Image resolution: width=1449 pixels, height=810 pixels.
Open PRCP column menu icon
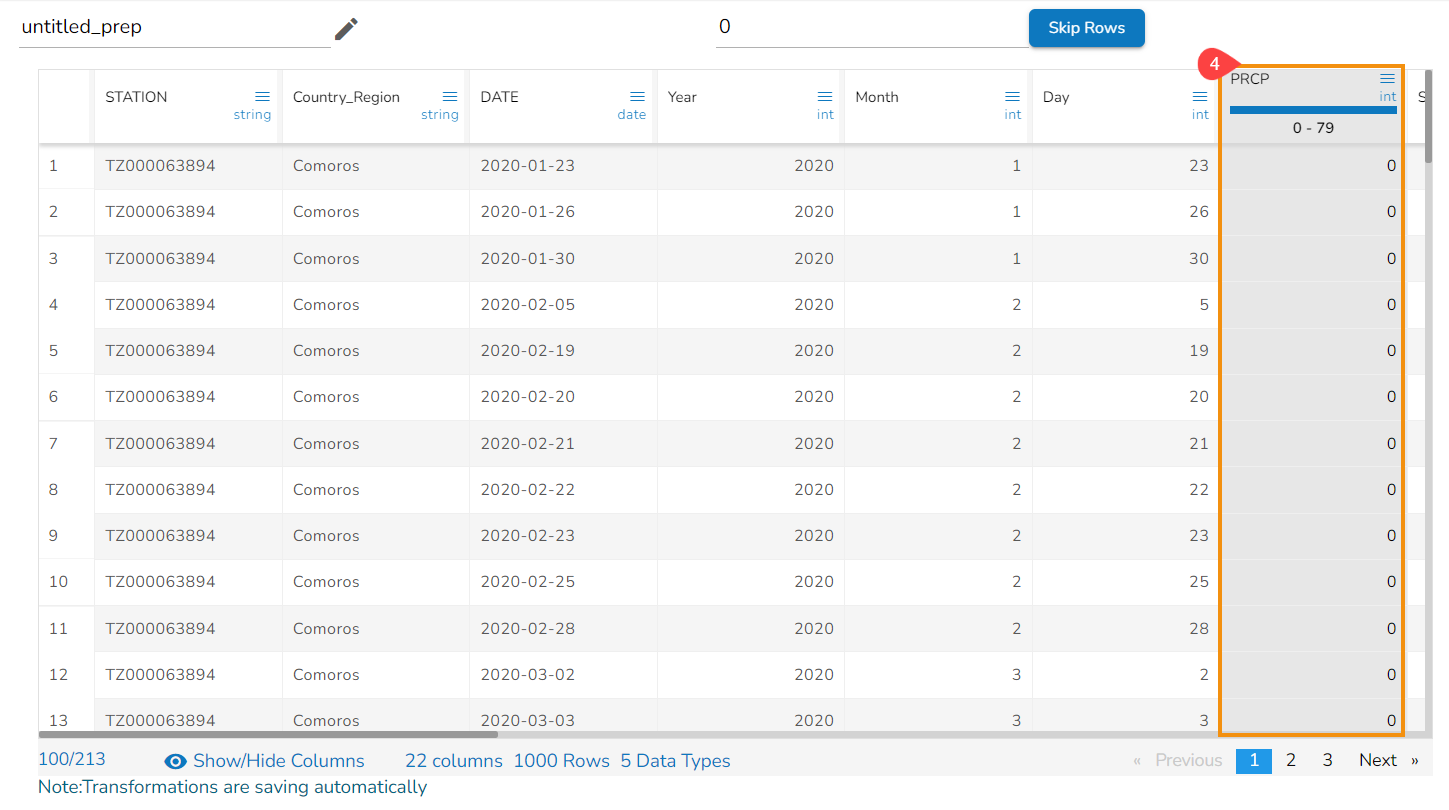click(1387, 78)
